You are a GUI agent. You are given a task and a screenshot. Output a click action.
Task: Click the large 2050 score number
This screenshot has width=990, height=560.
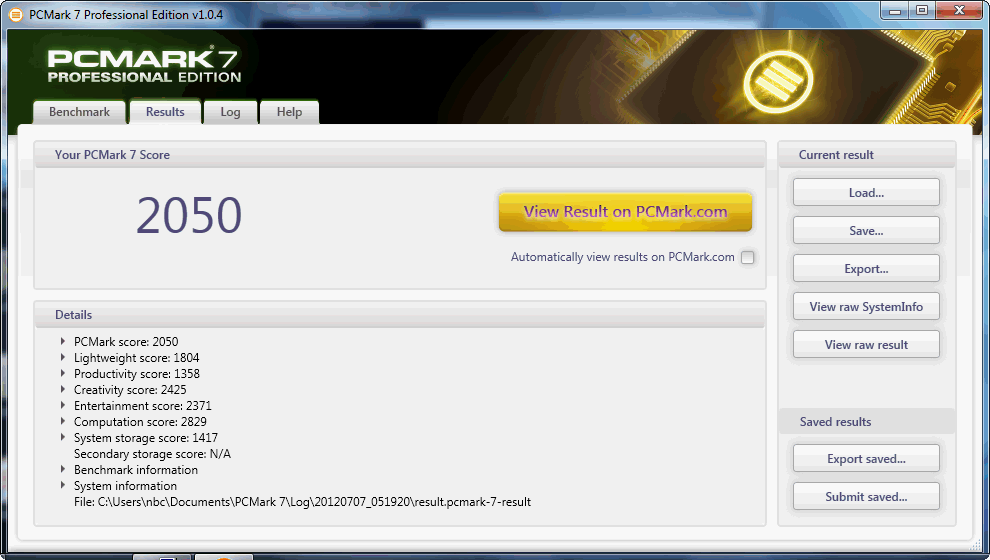click(x=189, y=215)
